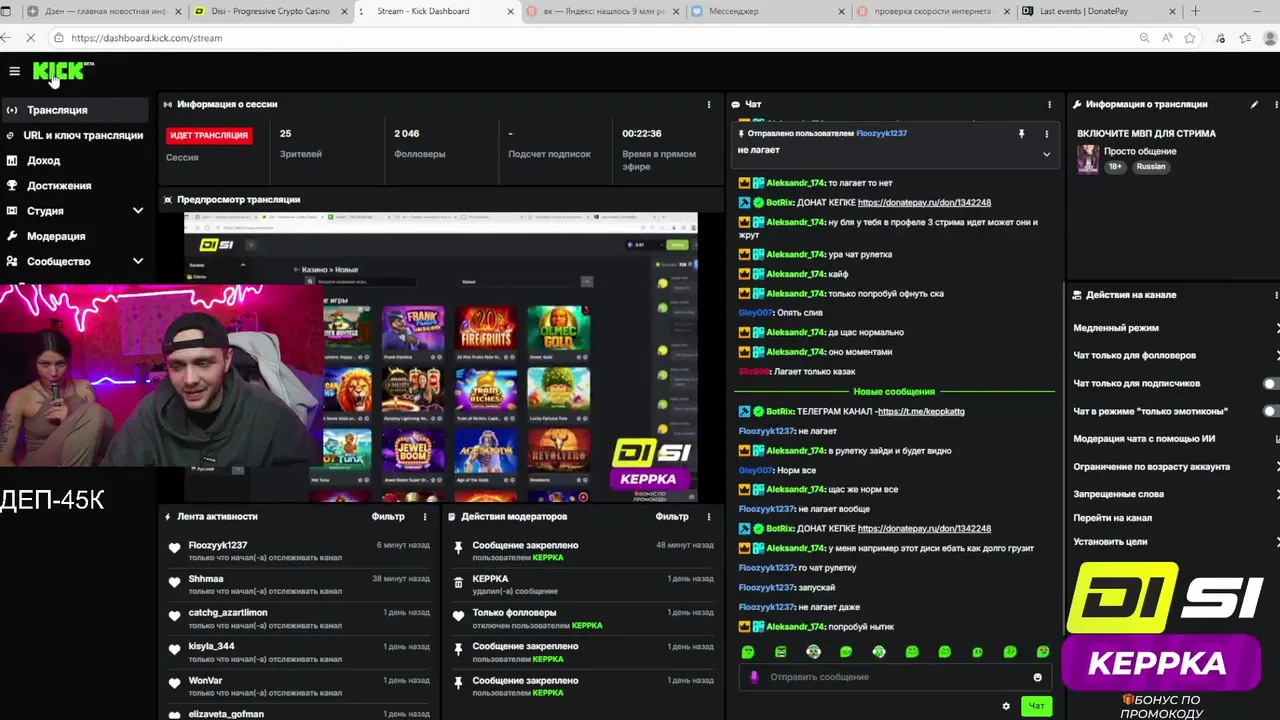Screen dimensions: 1280x720
Task: Stop page loading with X button
Action: (x=32, y=38)
